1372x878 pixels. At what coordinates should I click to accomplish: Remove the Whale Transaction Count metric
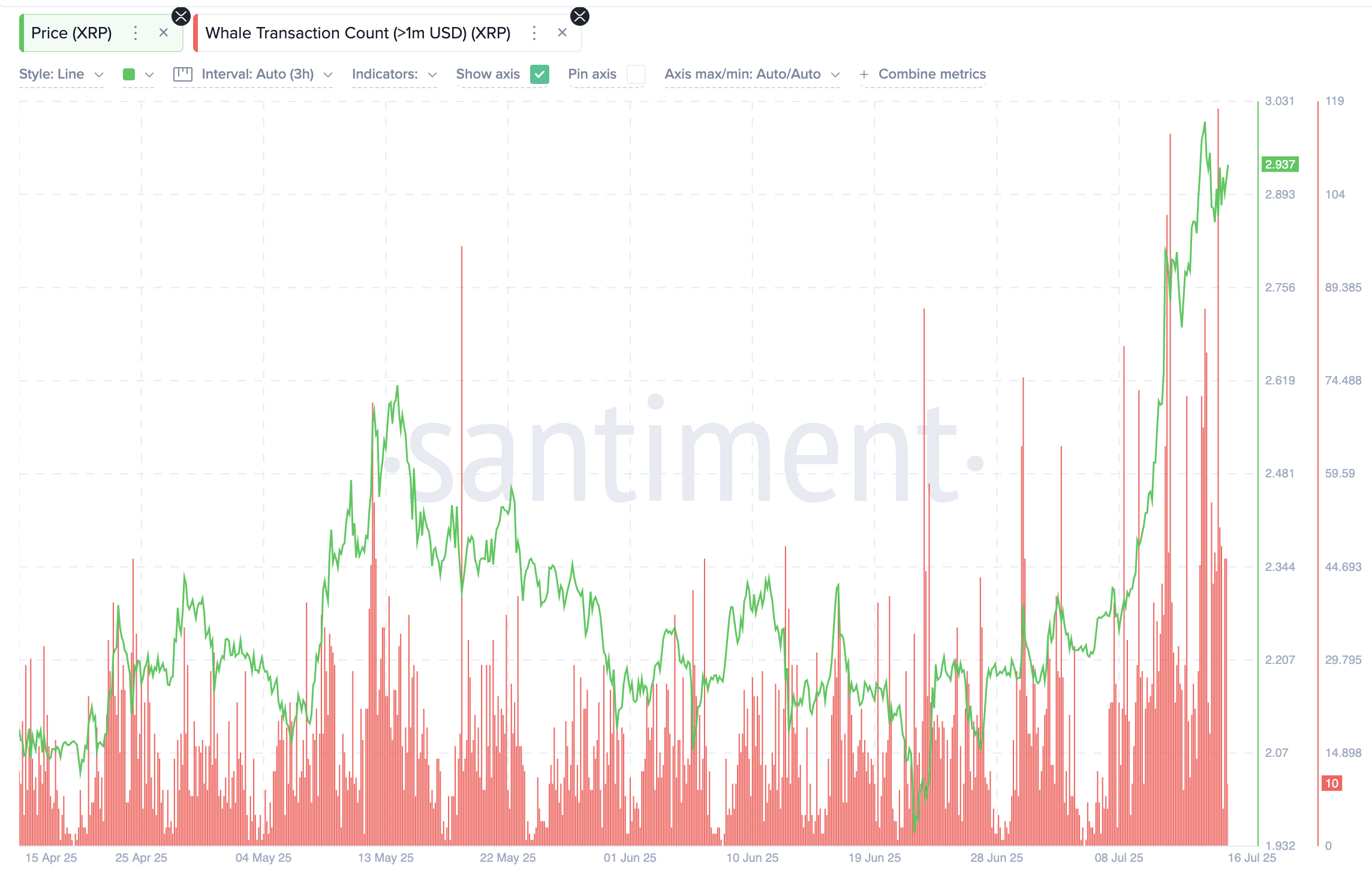[x=562, y=33]
